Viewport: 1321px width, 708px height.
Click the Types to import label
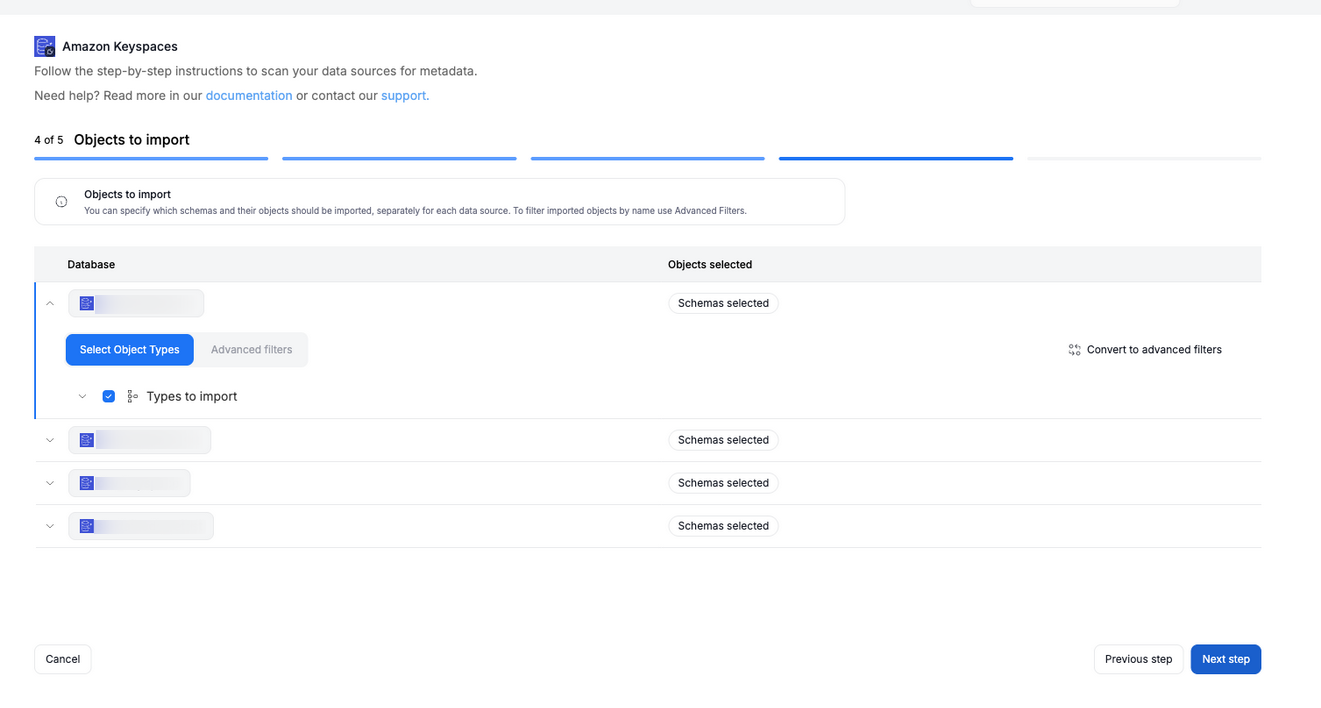pos(192,397)
